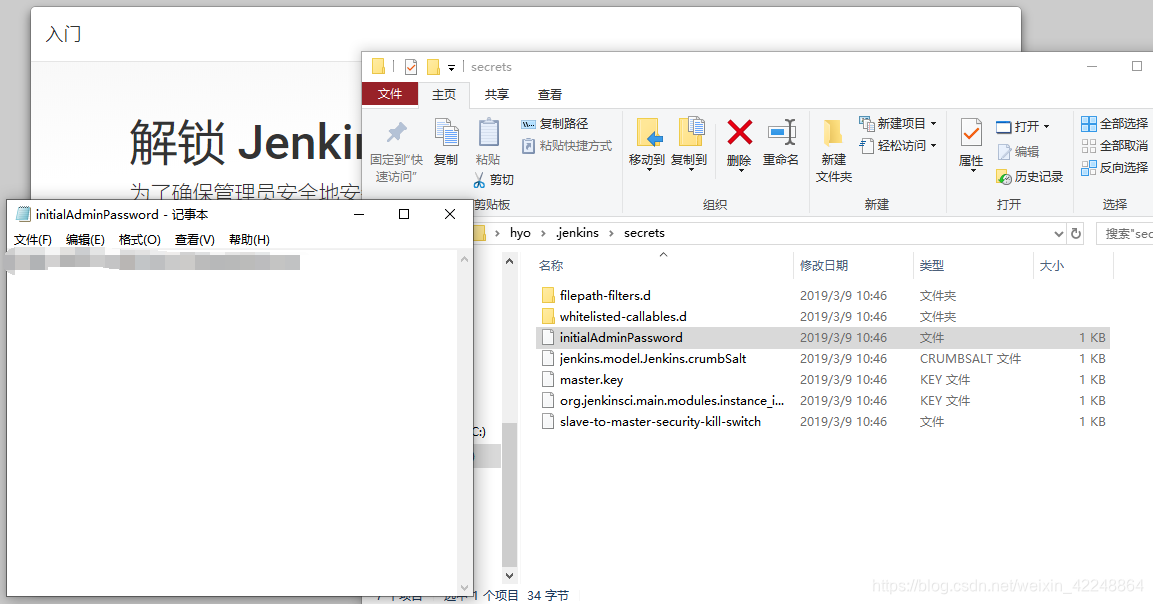Open Notepad View (查看) menu
The image size is (1153, 604).
click(194, 240)
